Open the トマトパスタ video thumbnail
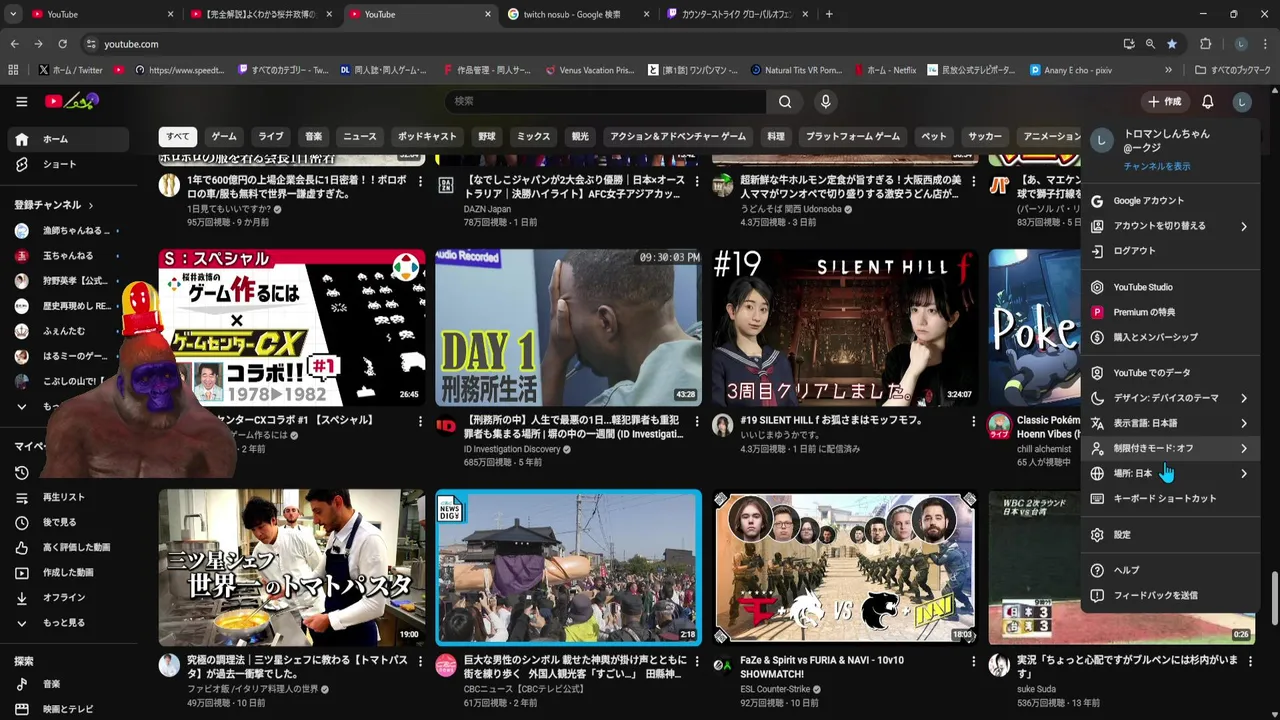The image size is (1280, 720). [x=292, y=567]
